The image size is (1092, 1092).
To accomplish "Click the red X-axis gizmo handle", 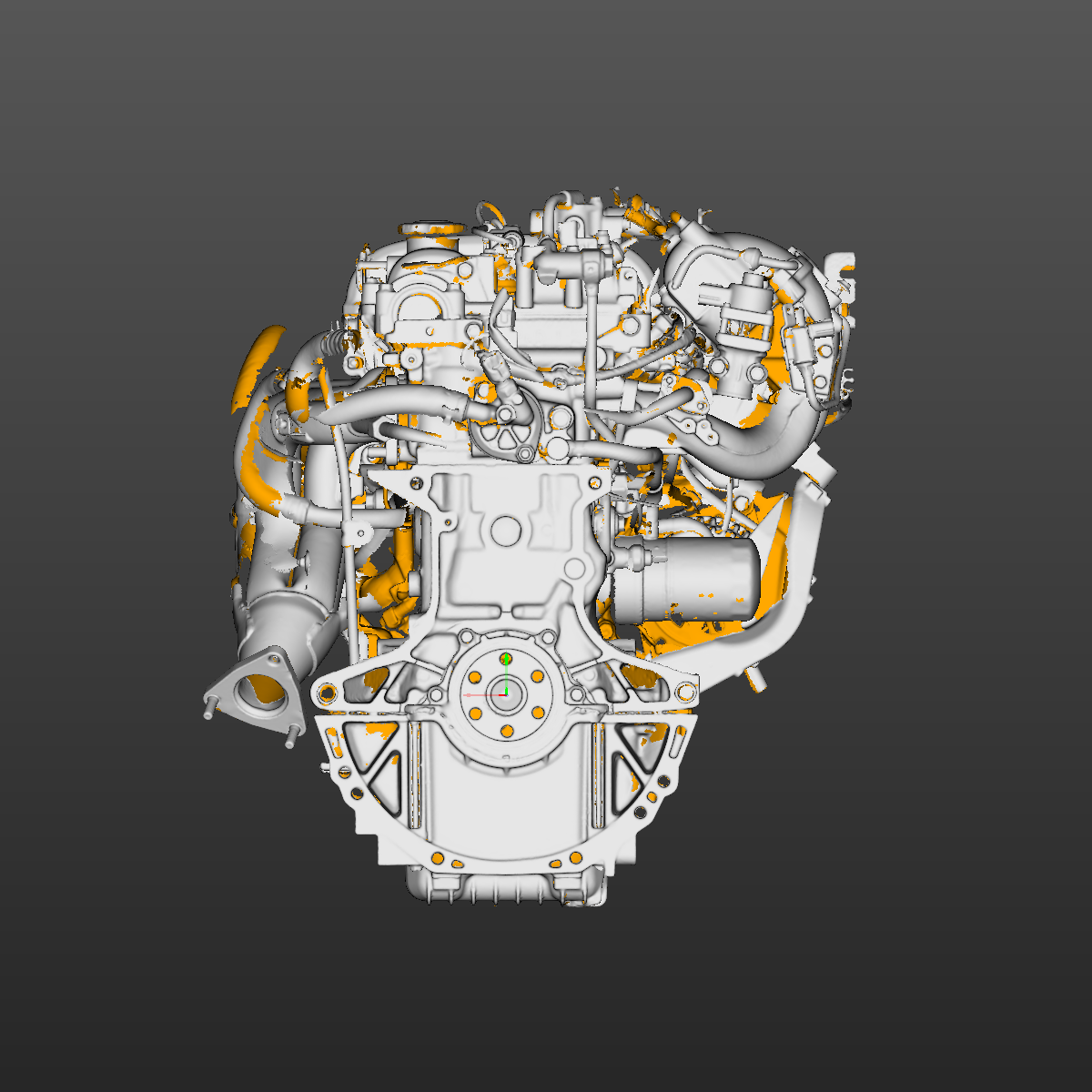I will 469,695.
